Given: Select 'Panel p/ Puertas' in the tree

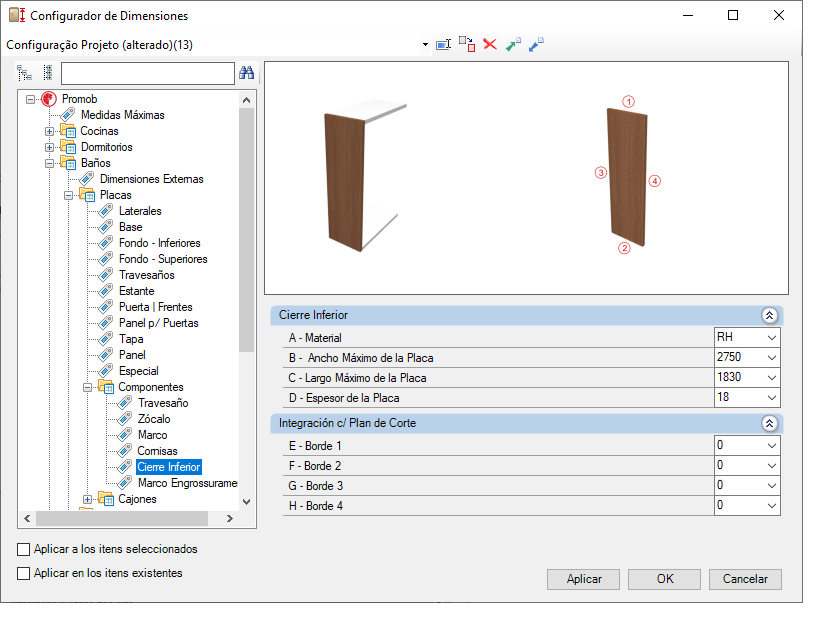Looking at the screenshot, I should (x=158, y=323).
